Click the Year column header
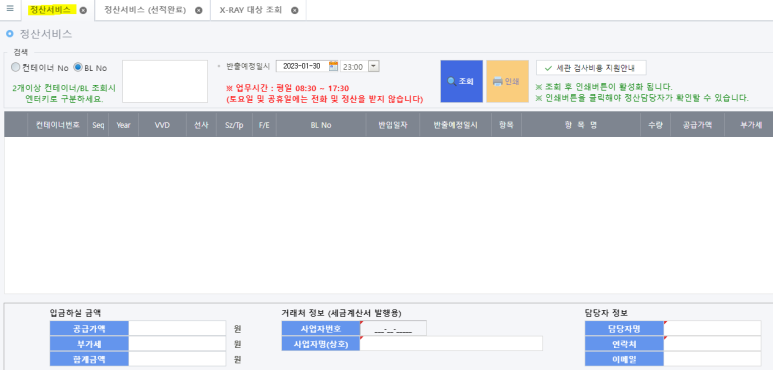 tap(123, 125)
